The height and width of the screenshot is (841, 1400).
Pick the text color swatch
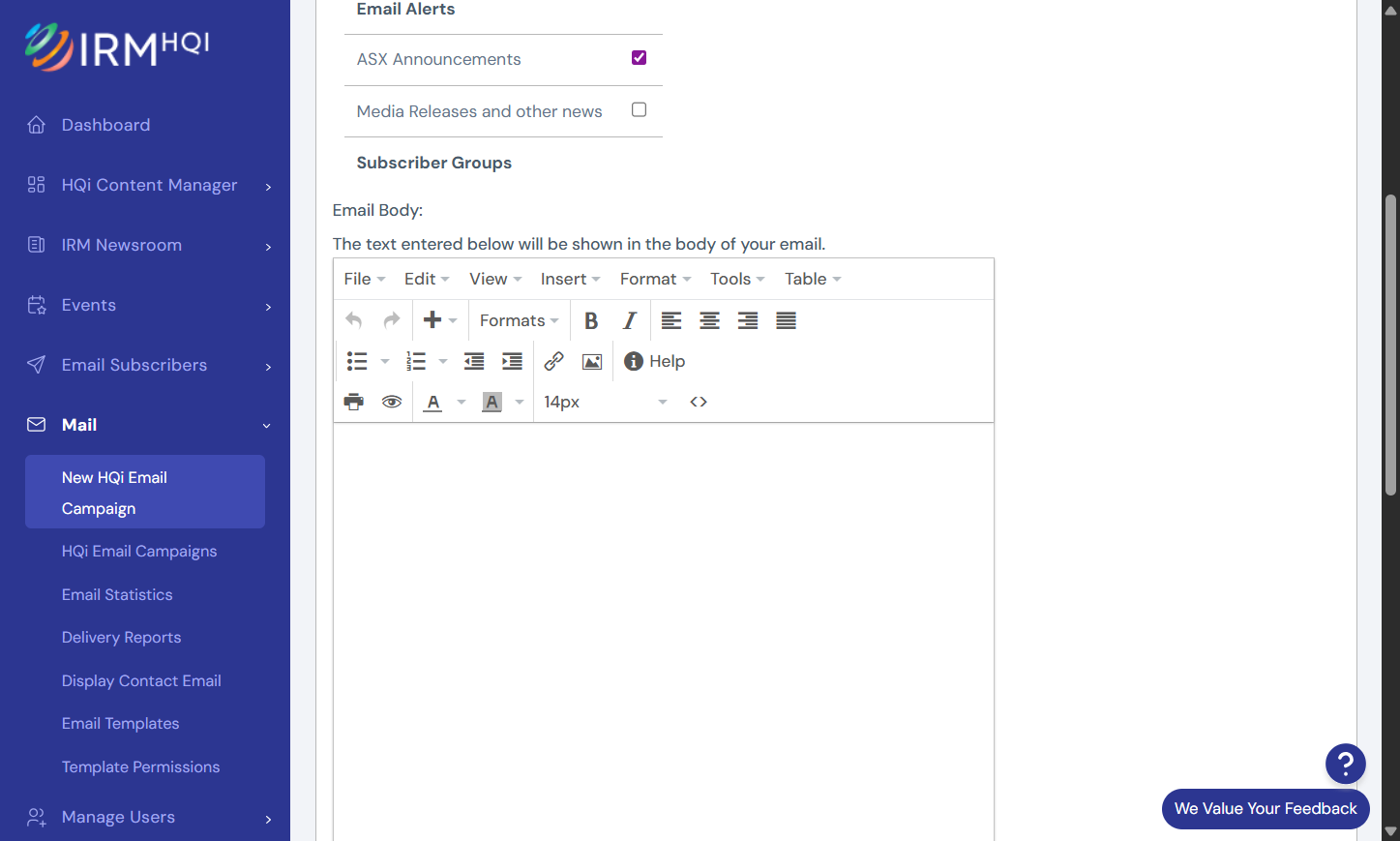(x=433, y=402)
